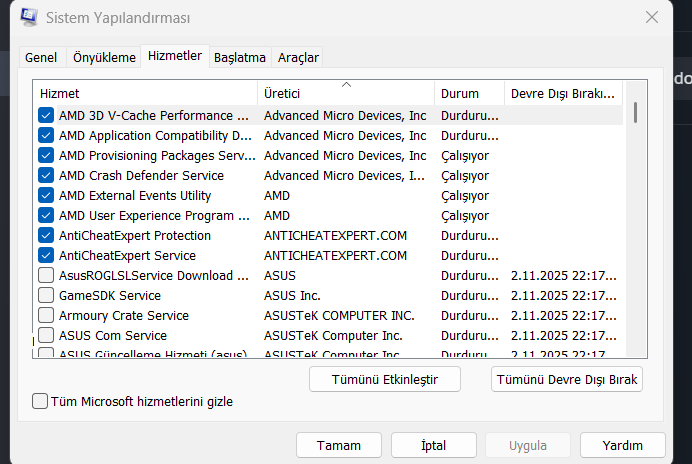
Task: Check the ASUS Com Service box
Action: (46, 335)
